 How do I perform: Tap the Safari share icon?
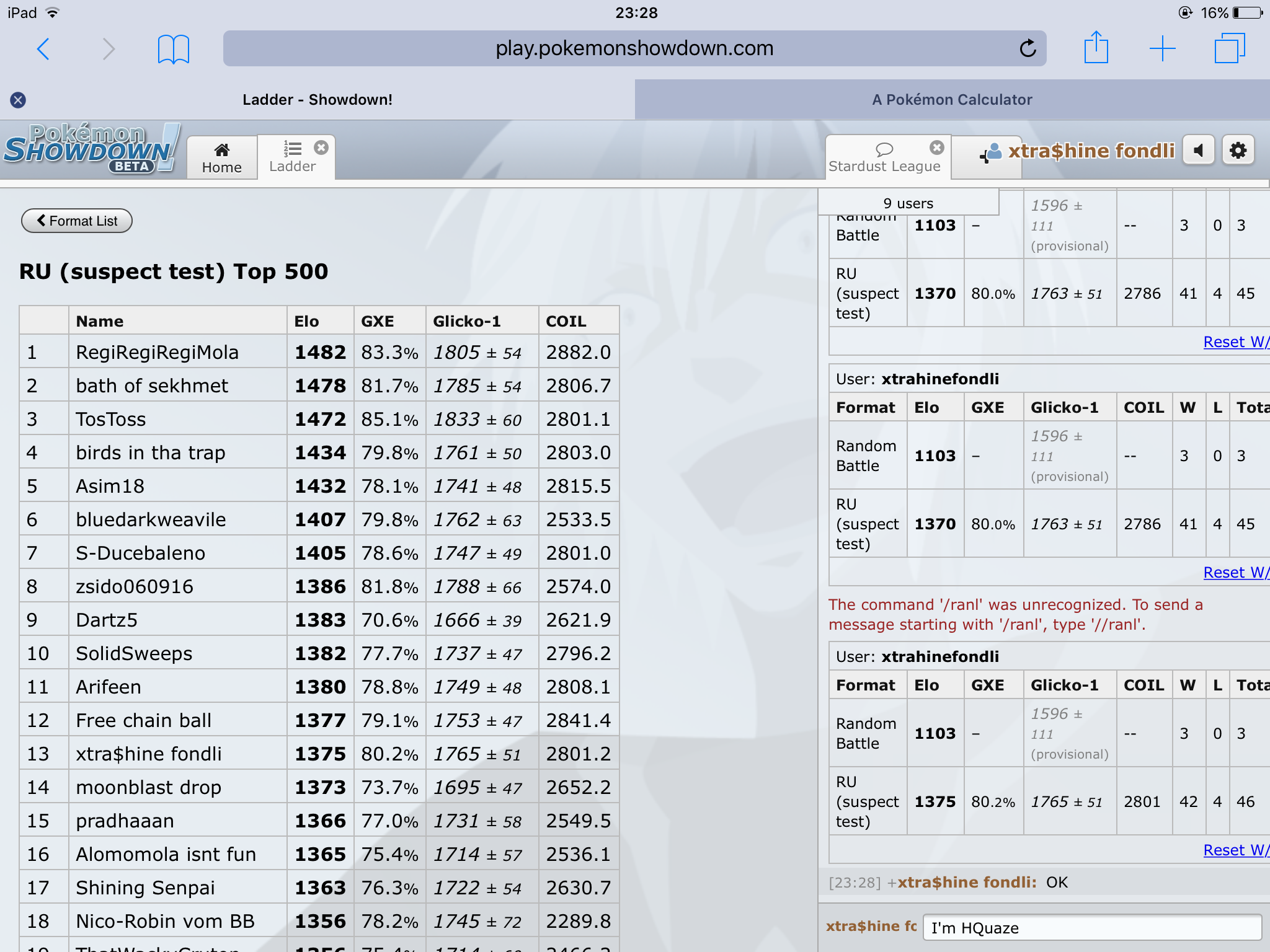[x=1096, y=48]
